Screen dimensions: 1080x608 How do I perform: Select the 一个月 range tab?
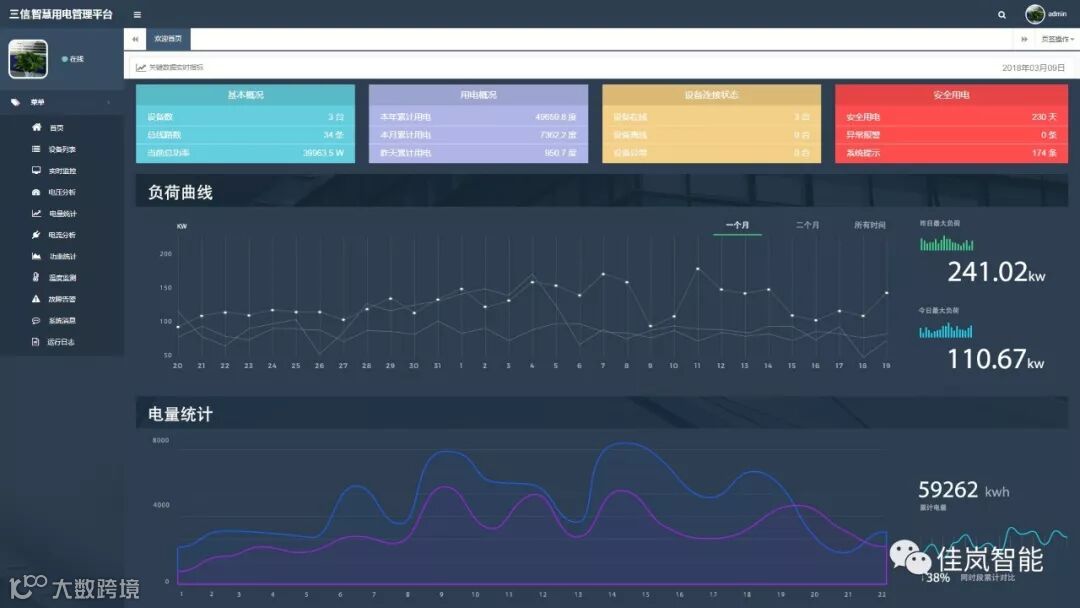click(737, 225)
